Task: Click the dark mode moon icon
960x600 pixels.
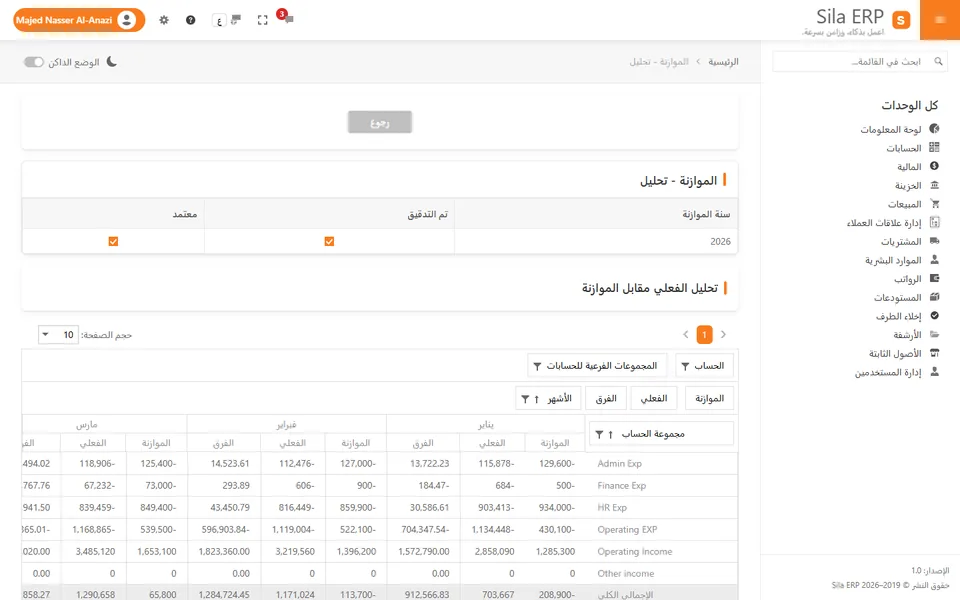Action: point(111,62)
